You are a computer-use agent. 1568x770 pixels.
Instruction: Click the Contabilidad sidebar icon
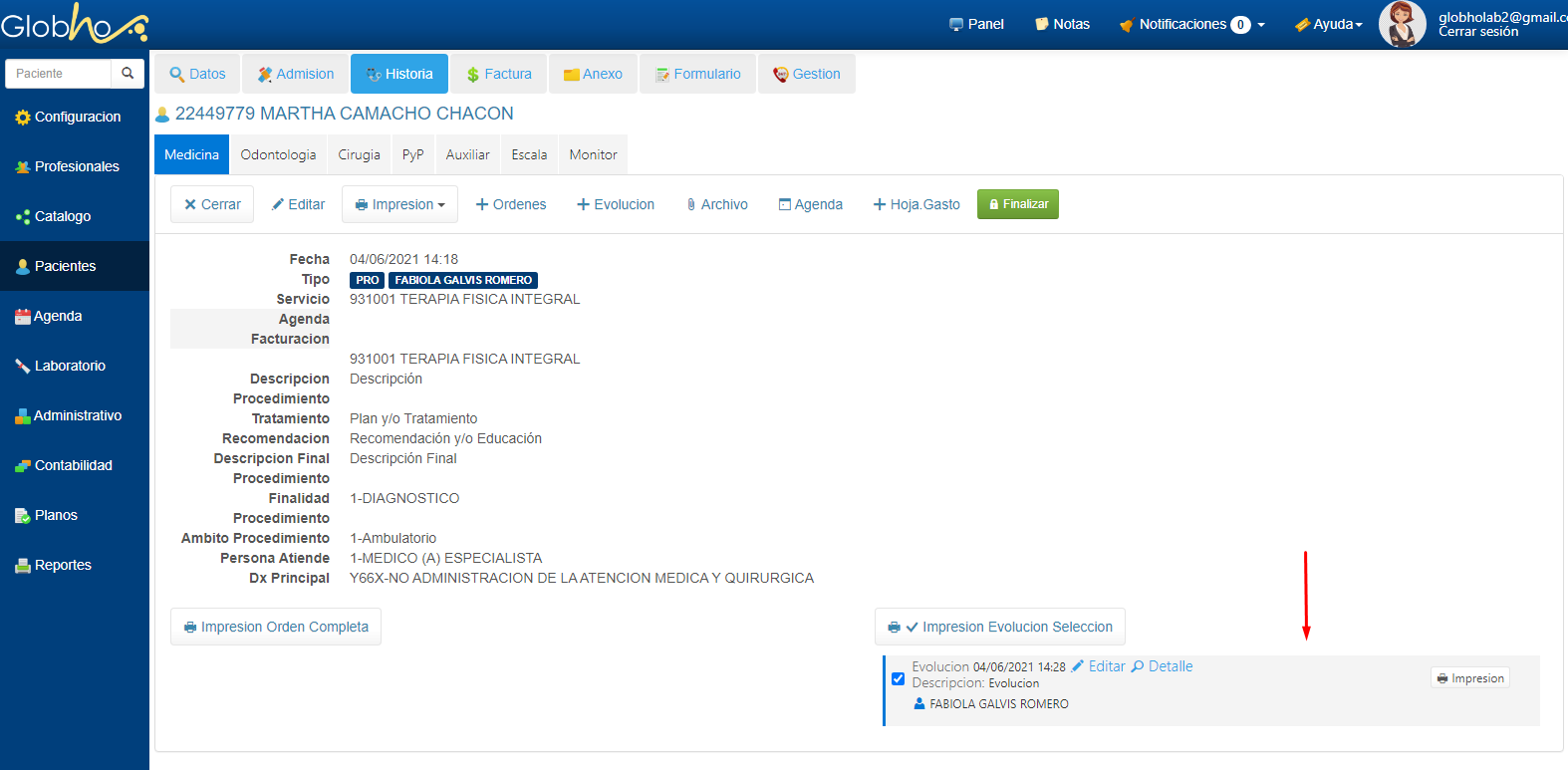click(22, 465)
